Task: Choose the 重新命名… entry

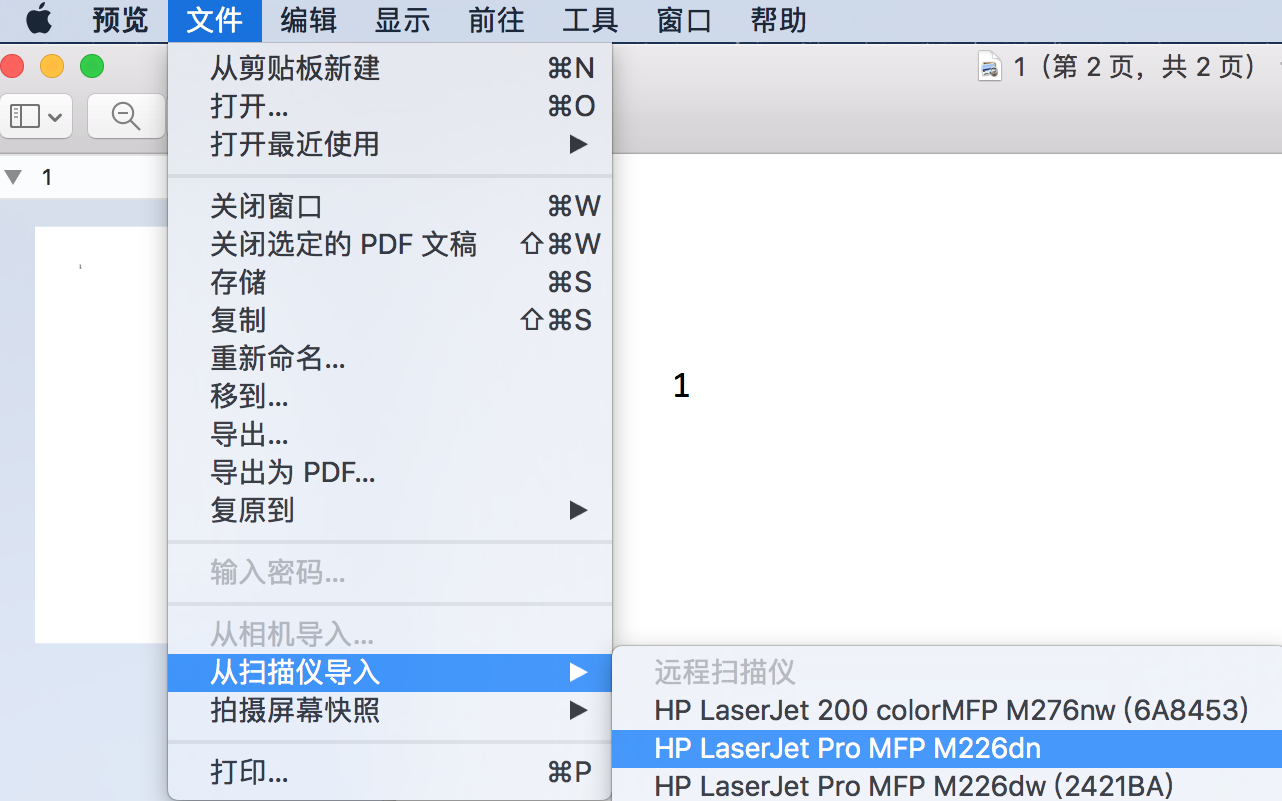Action: pos(390,358)
